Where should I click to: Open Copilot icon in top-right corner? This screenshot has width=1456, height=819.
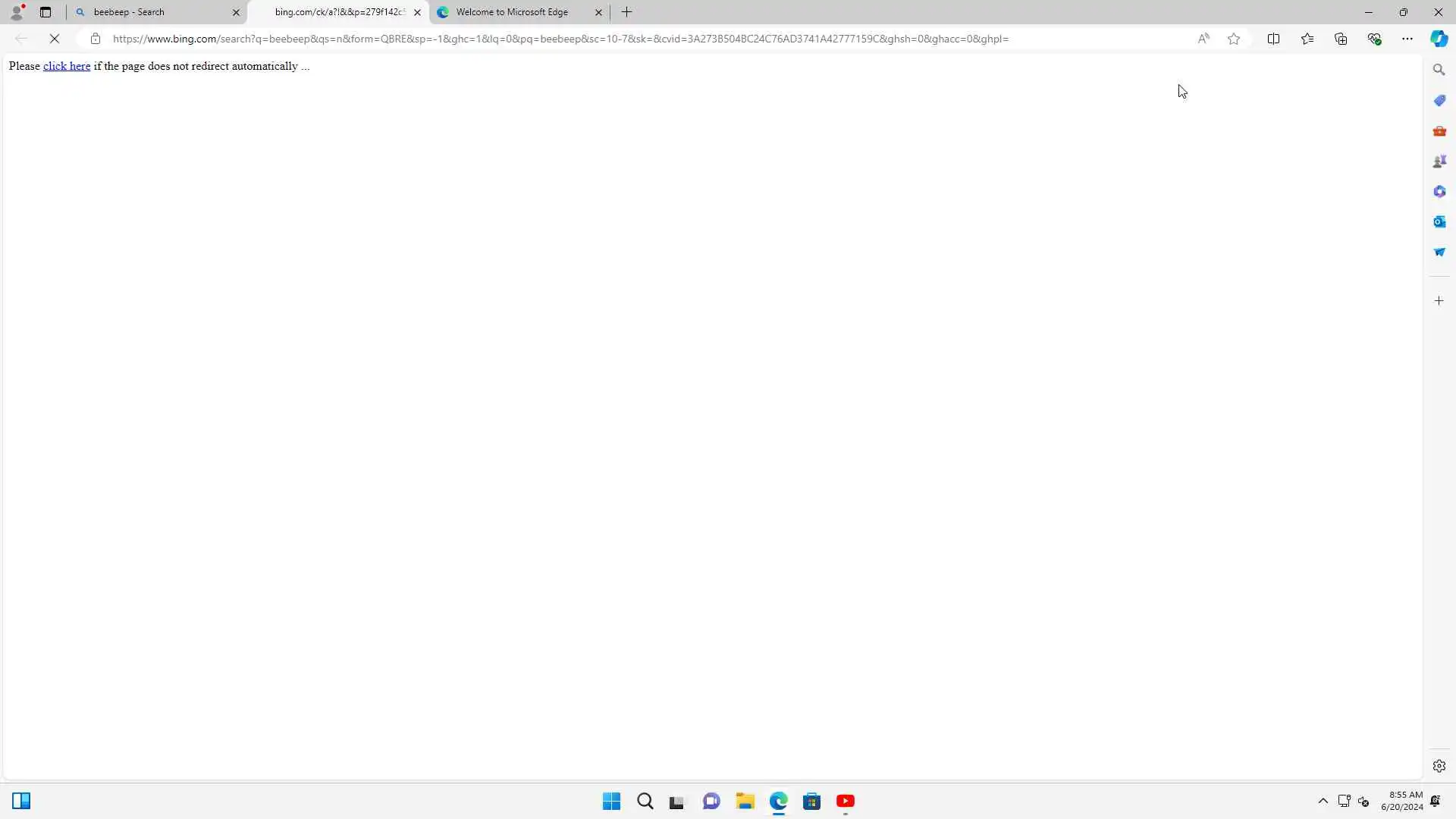[1439, 39]
